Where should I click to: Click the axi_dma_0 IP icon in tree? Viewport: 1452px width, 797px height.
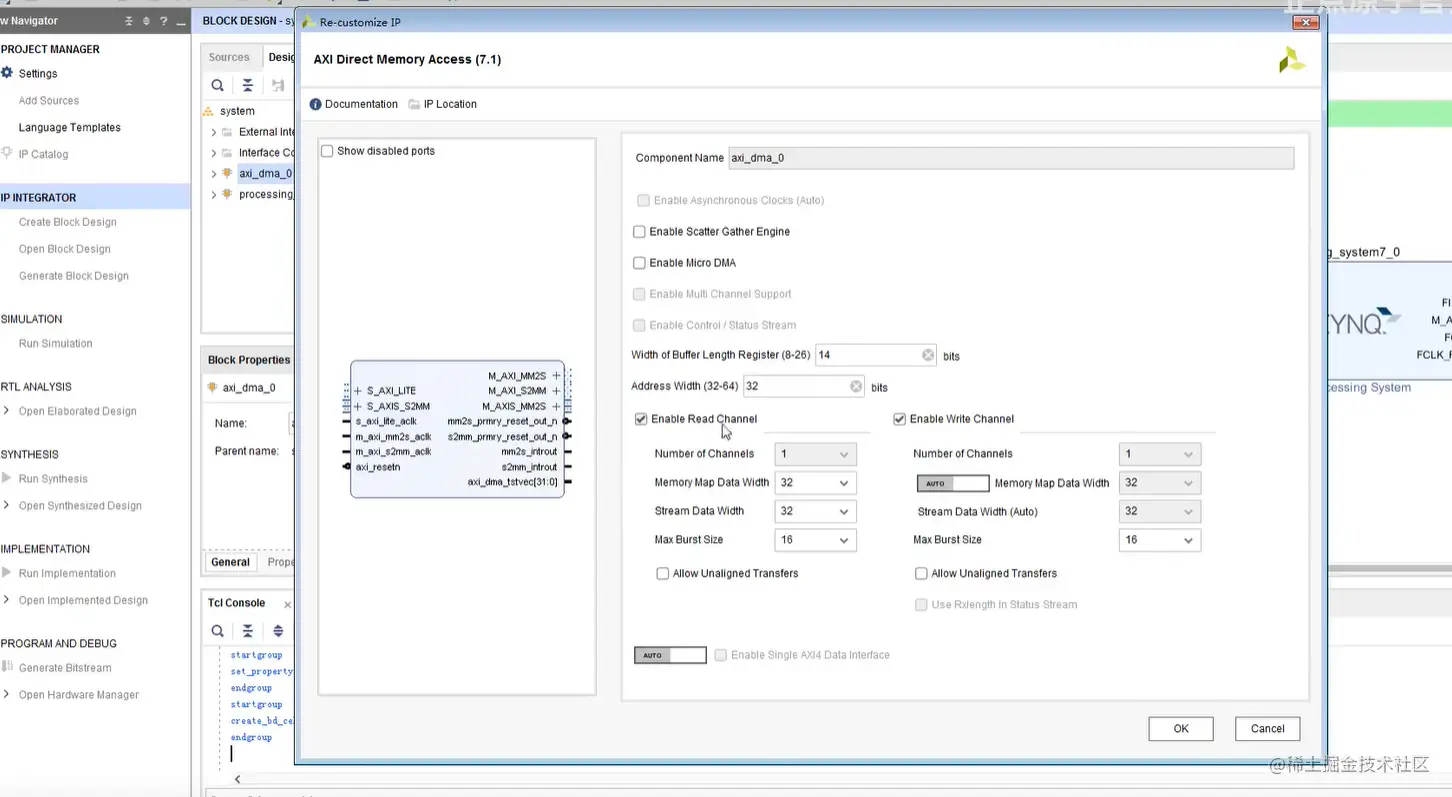[228, 173]
